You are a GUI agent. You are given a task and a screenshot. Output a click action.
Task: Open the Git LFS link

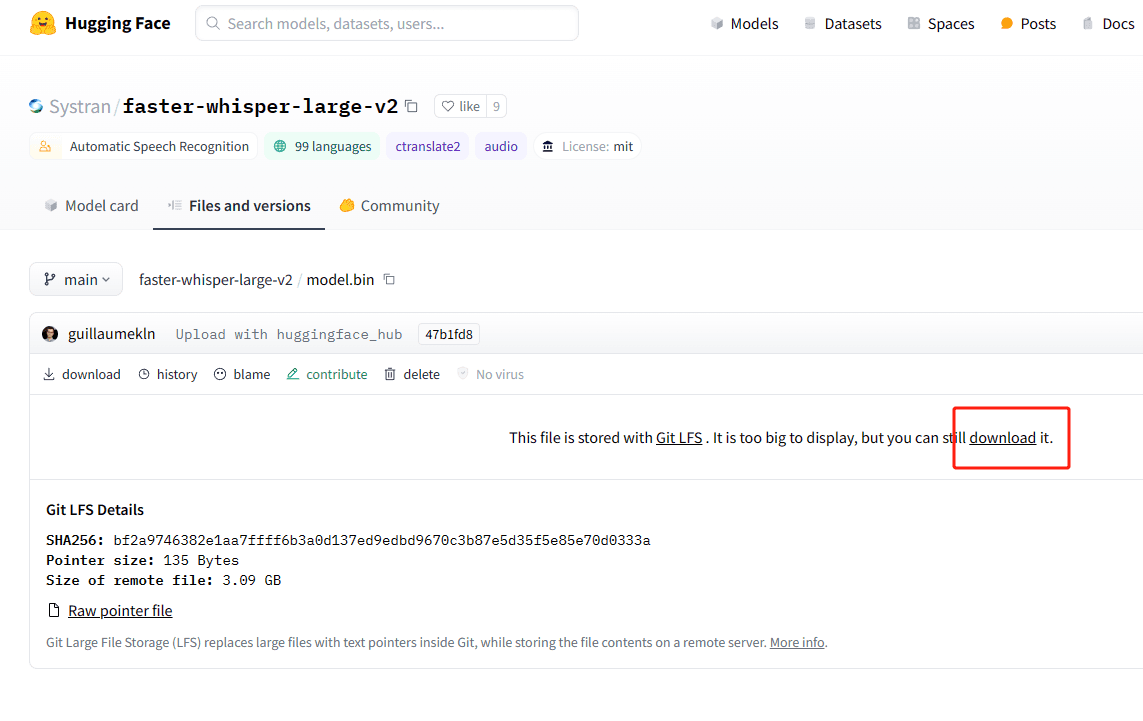coord(678,437)
